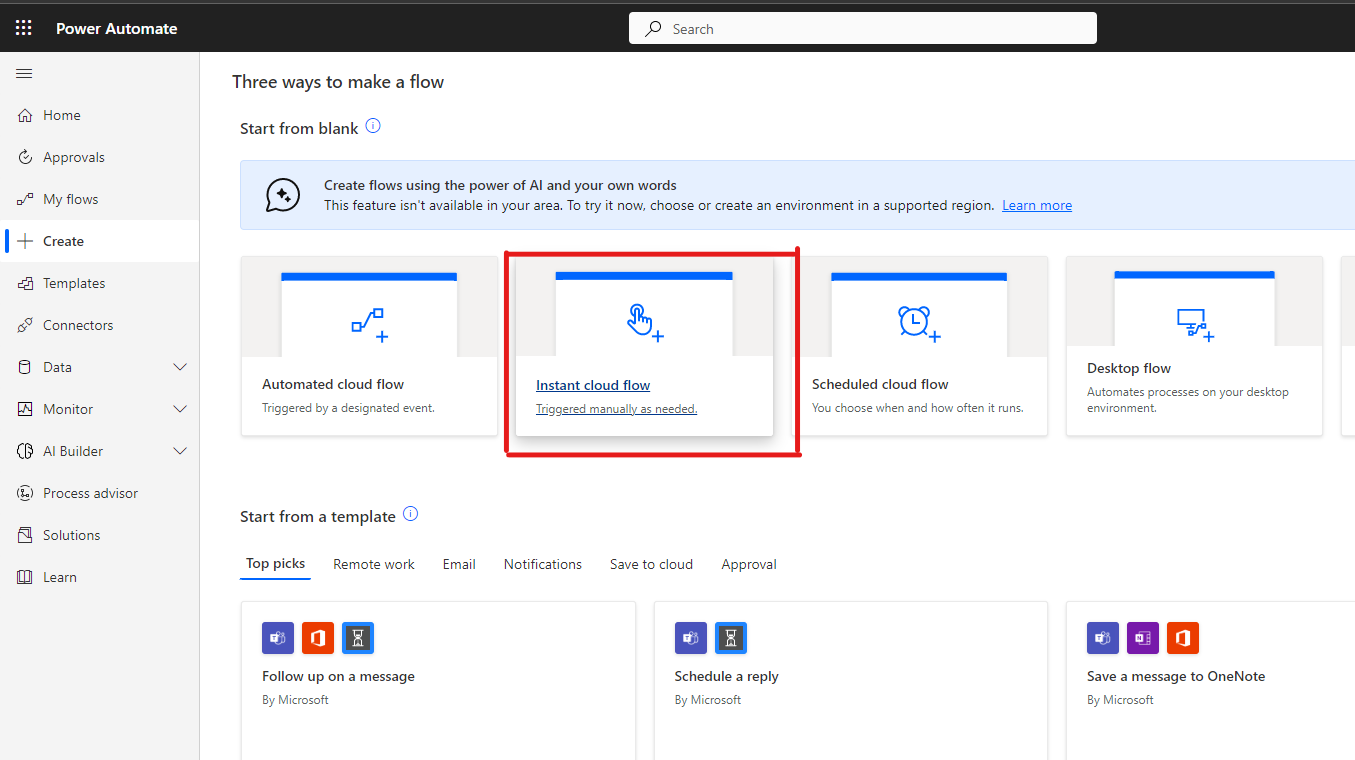Select the Desktop flow title

pos(1129,368)
